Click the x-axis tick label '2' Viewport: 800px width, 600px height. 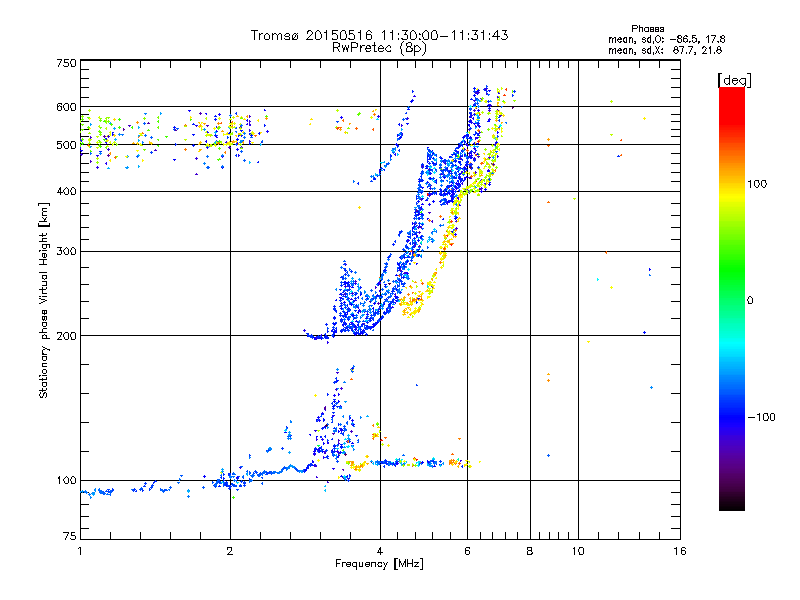[230, 551]
